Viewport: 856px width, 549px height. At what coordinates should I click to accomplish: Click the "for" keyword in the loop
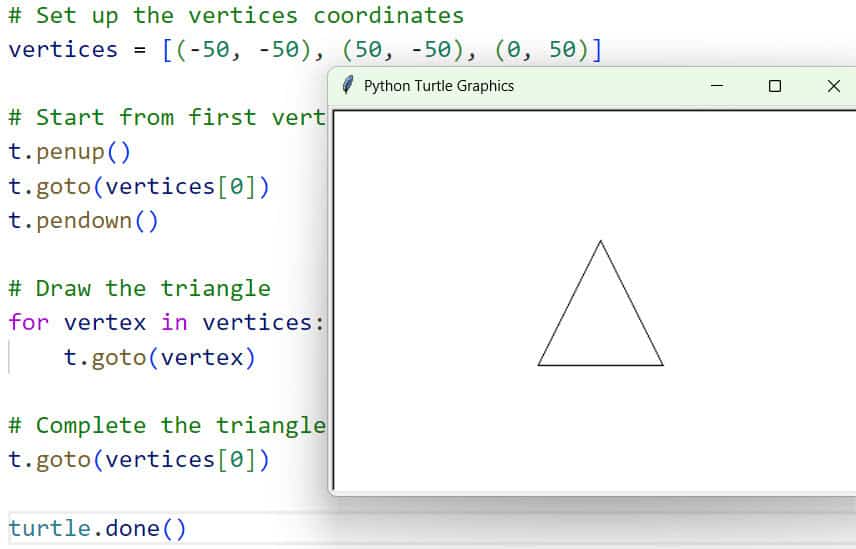click(28, 323)
